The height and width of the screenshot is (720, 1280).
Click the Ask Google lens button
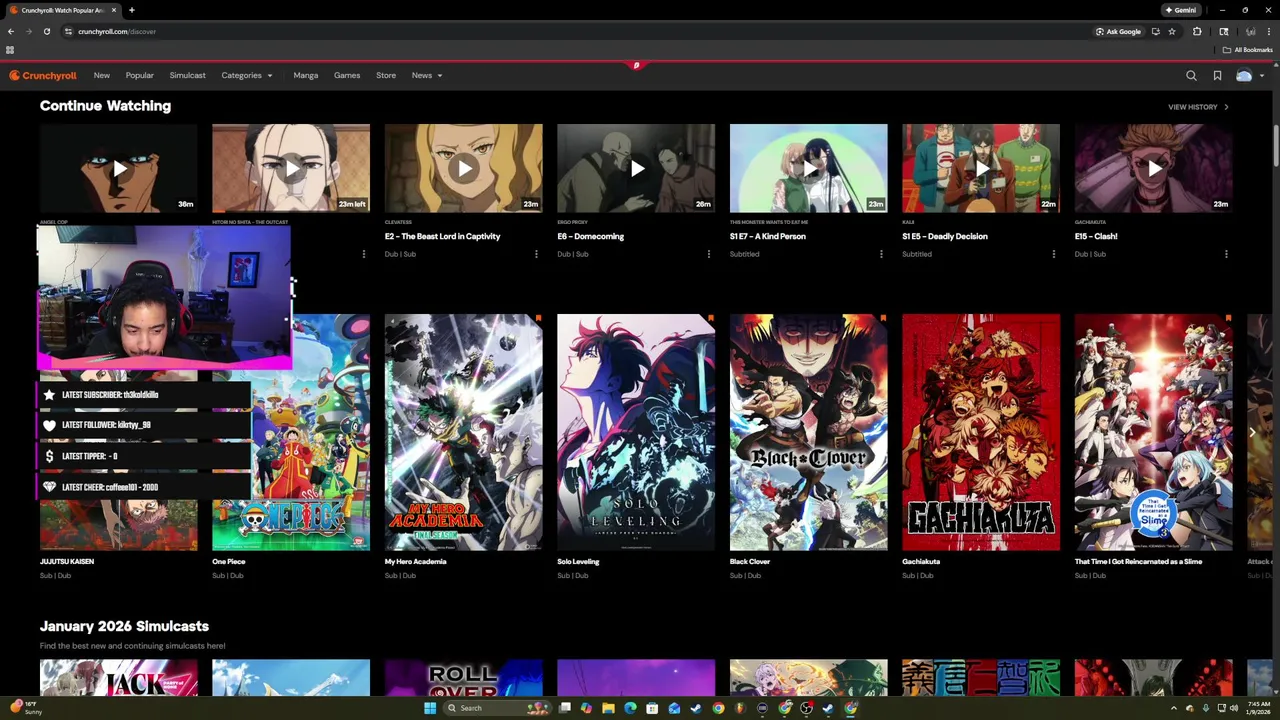pos(1118,31)
